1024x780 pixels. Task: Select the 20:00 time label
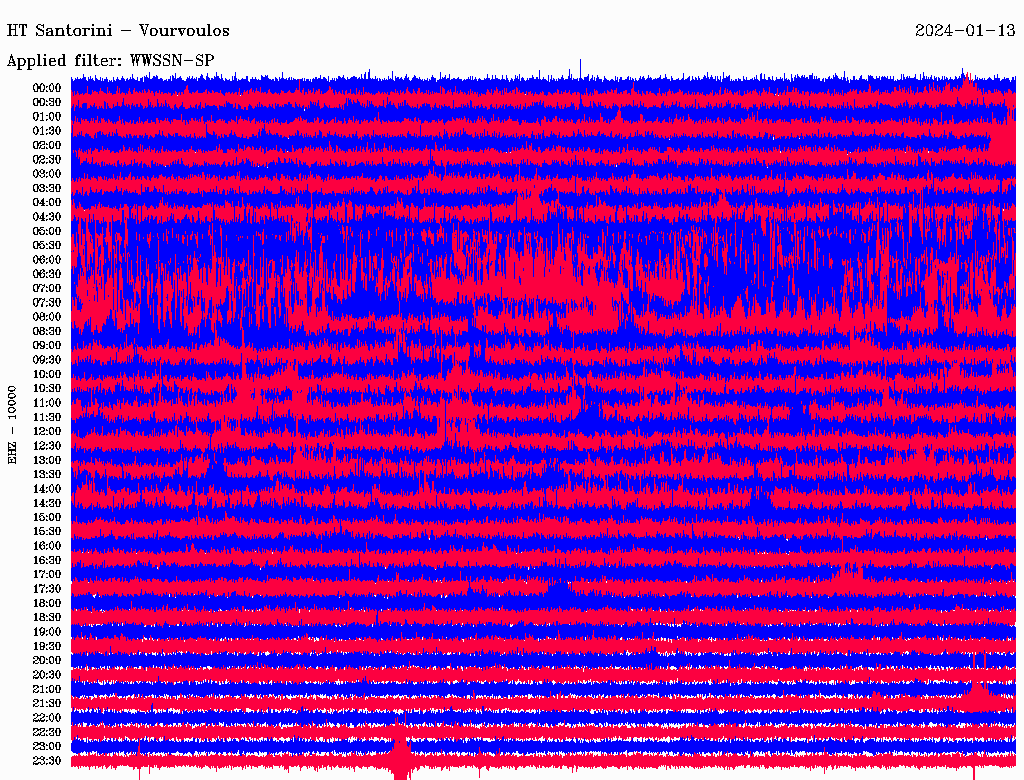[47, 661]
